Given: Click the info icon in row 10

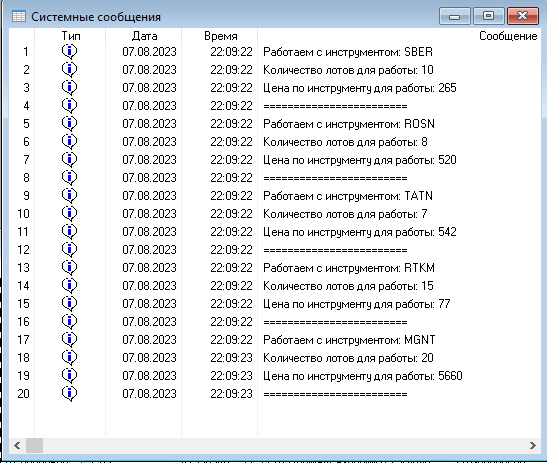Looking at the screenshot, I should click(x=69, y=214).
